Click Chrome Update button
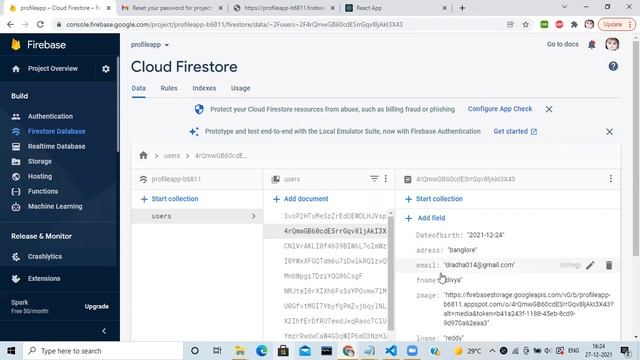 [616, 24]
